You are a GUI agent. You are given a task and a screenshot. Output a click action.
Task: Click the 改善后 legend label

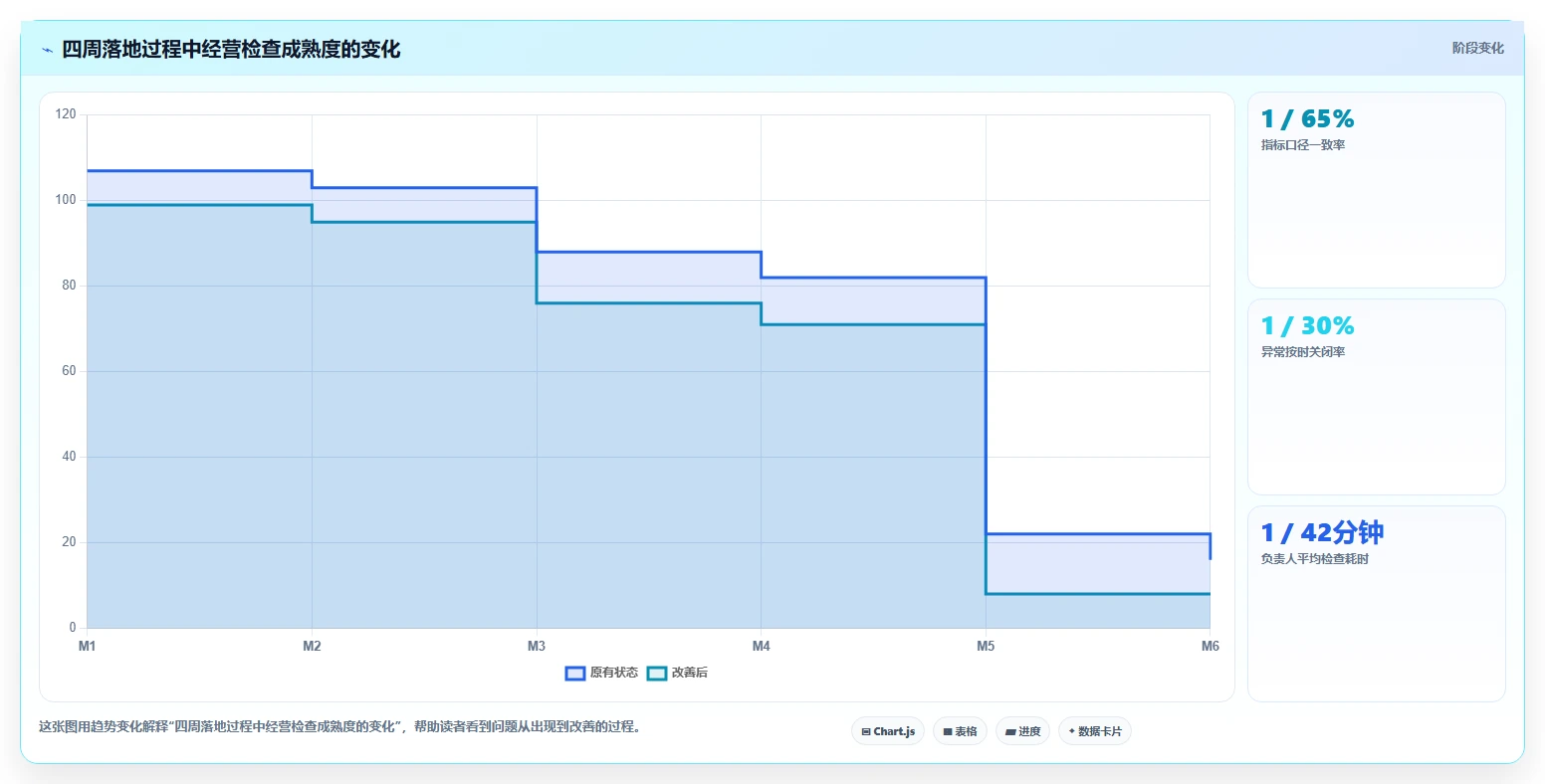690,674
